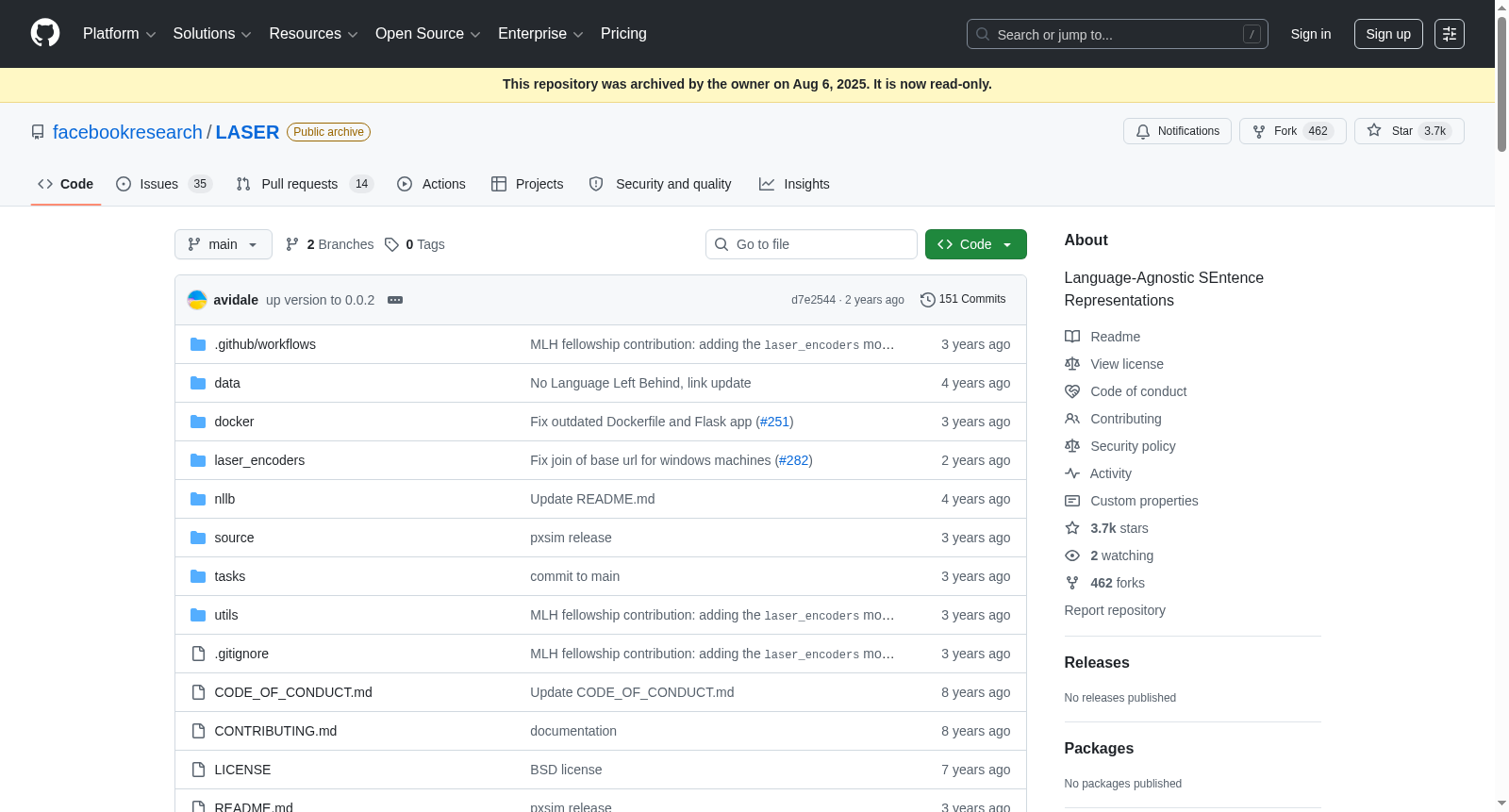Expand the Platform menu

119,34
